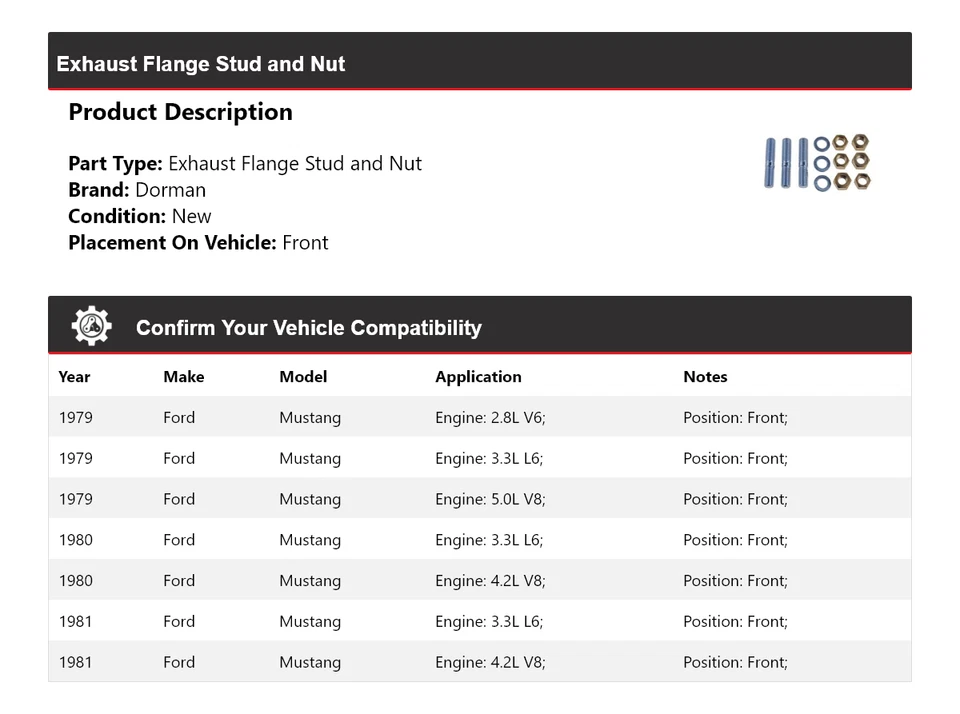Image resolution: width=960 pixels, height=714 pixels.
Task: Open the stud and nut product thumbnail
Action: click(817, 163)
